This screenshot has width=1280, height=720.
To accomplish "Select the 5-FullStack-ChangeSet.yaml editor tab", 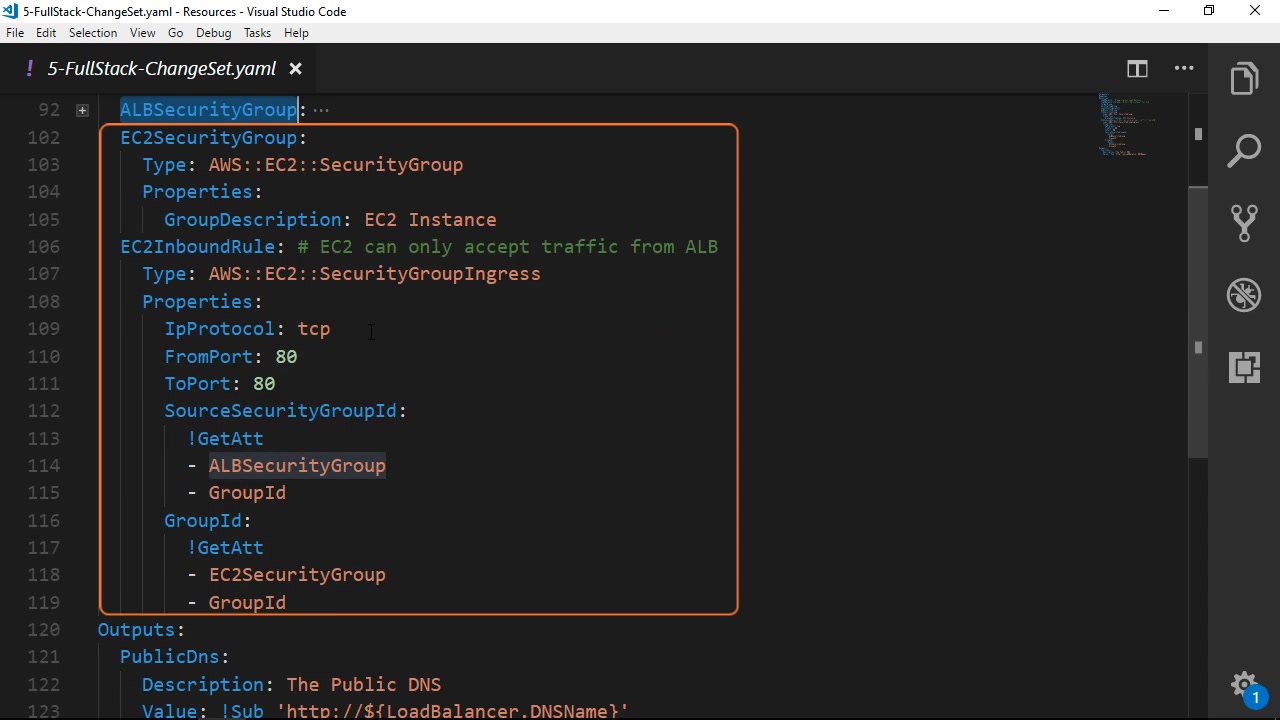I will tap(161, 68).
